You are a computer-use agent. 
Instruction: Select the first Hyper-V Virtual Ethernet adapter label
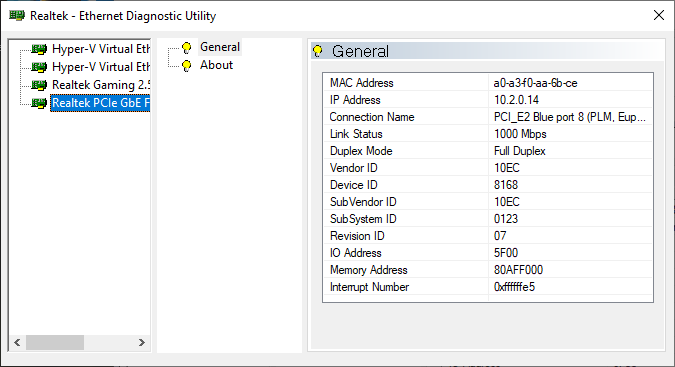point(101,49)
